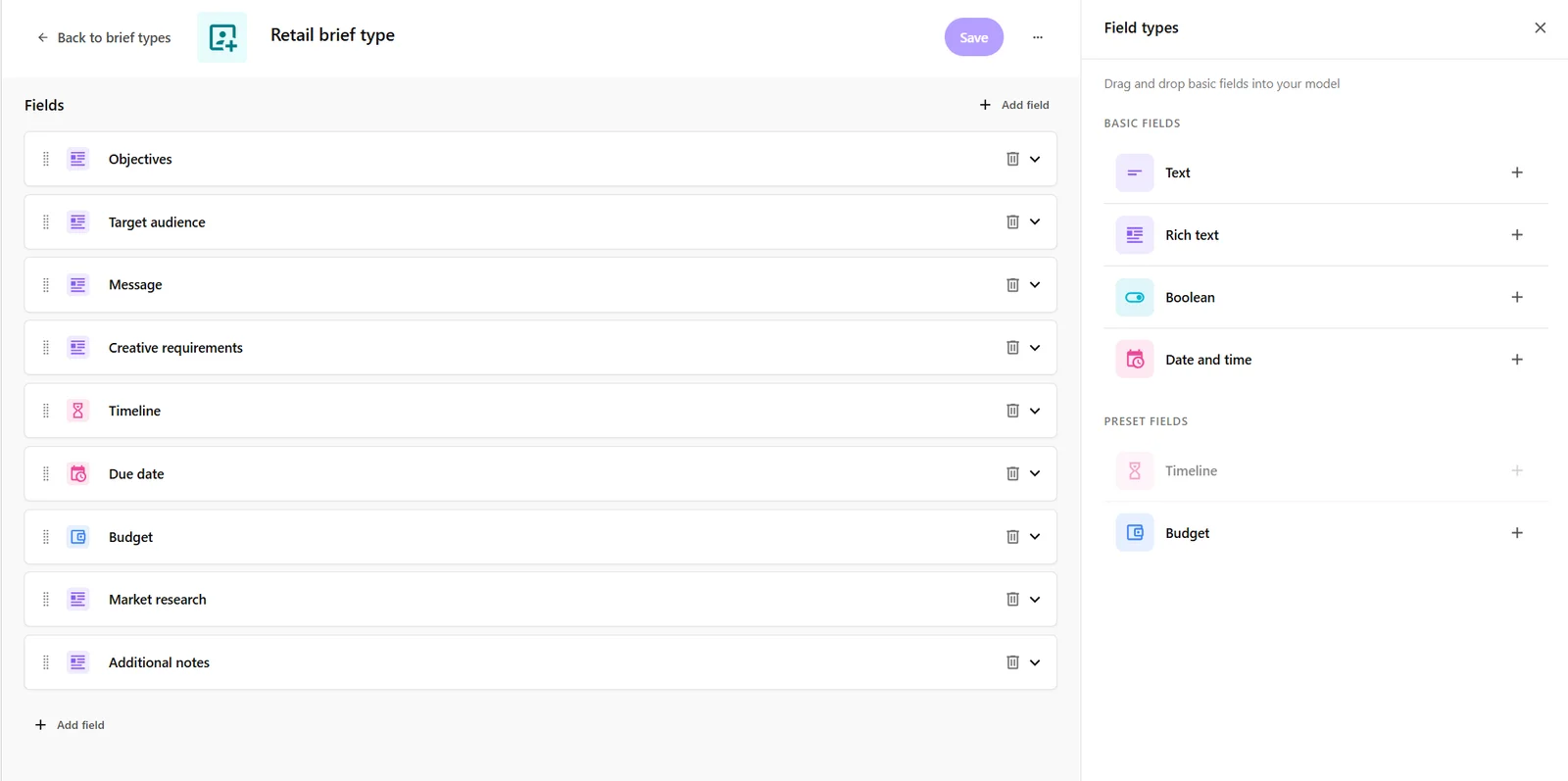The image size is (1568, 781).
Task: Delete the Objectives field
Action: (x=1012, y=159)
